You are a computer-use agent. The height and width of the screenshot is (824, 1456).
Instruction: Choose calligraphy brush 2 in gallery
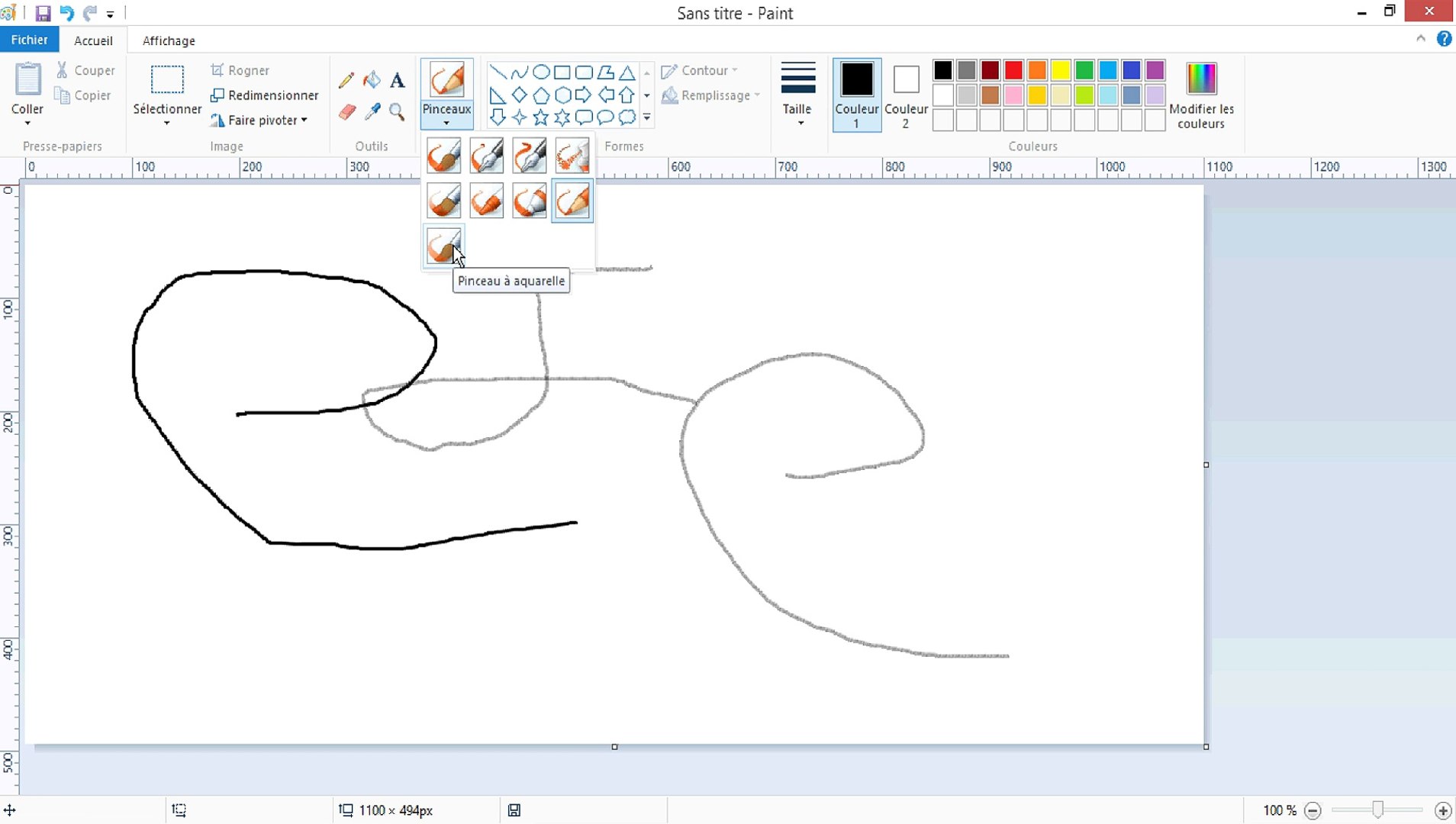530,156
